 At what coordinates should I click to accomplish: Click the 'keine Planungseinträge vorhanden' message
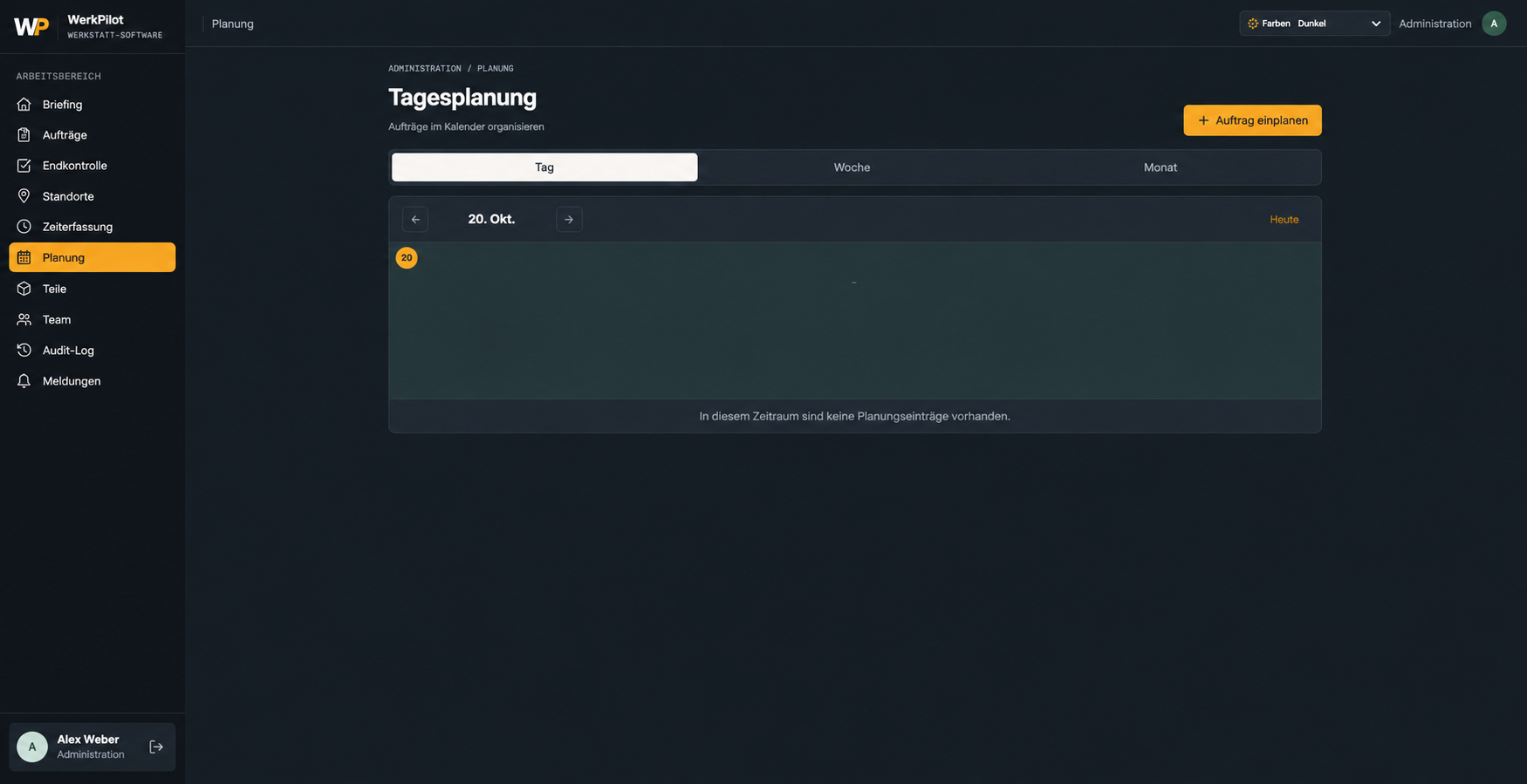click(x=855, y=416)
